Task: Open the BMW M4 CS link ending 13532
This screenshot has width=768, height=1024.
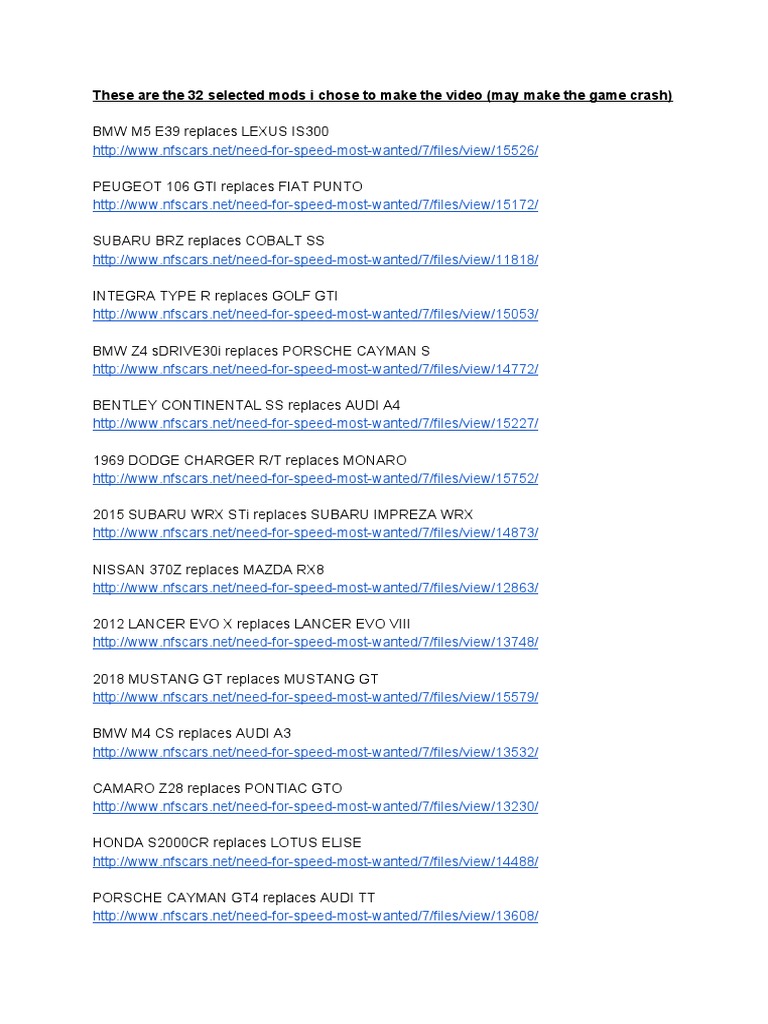Action: point(315,752)
